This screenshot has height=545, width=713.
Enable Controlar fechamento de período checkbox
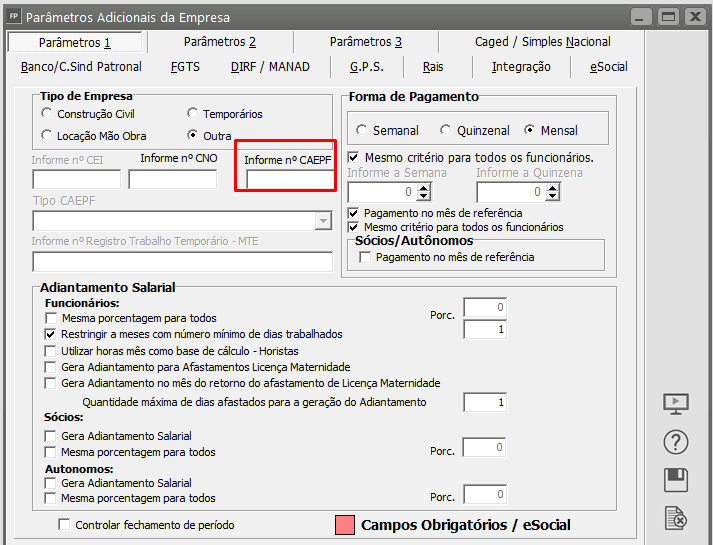point(65,524)
